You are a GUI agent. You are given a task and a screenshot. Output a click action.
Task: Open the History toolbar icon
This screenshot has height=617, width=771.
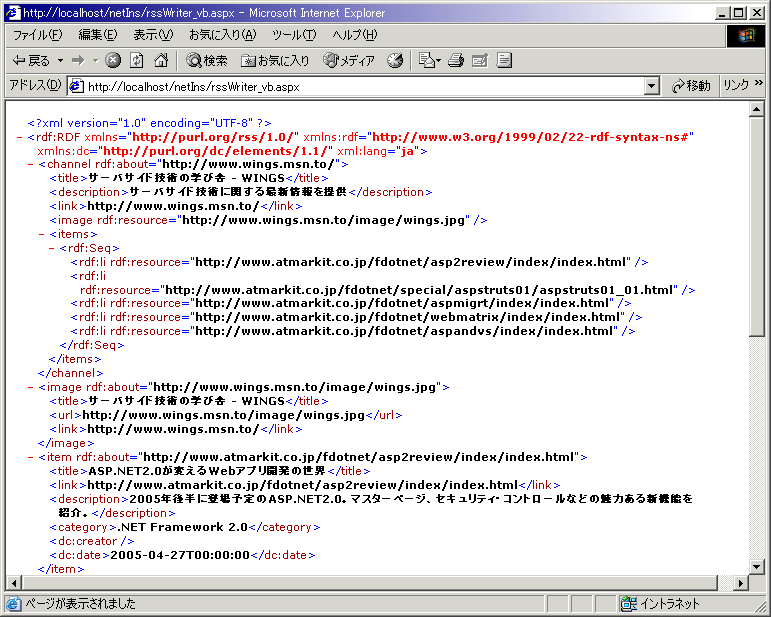[395, 60]
